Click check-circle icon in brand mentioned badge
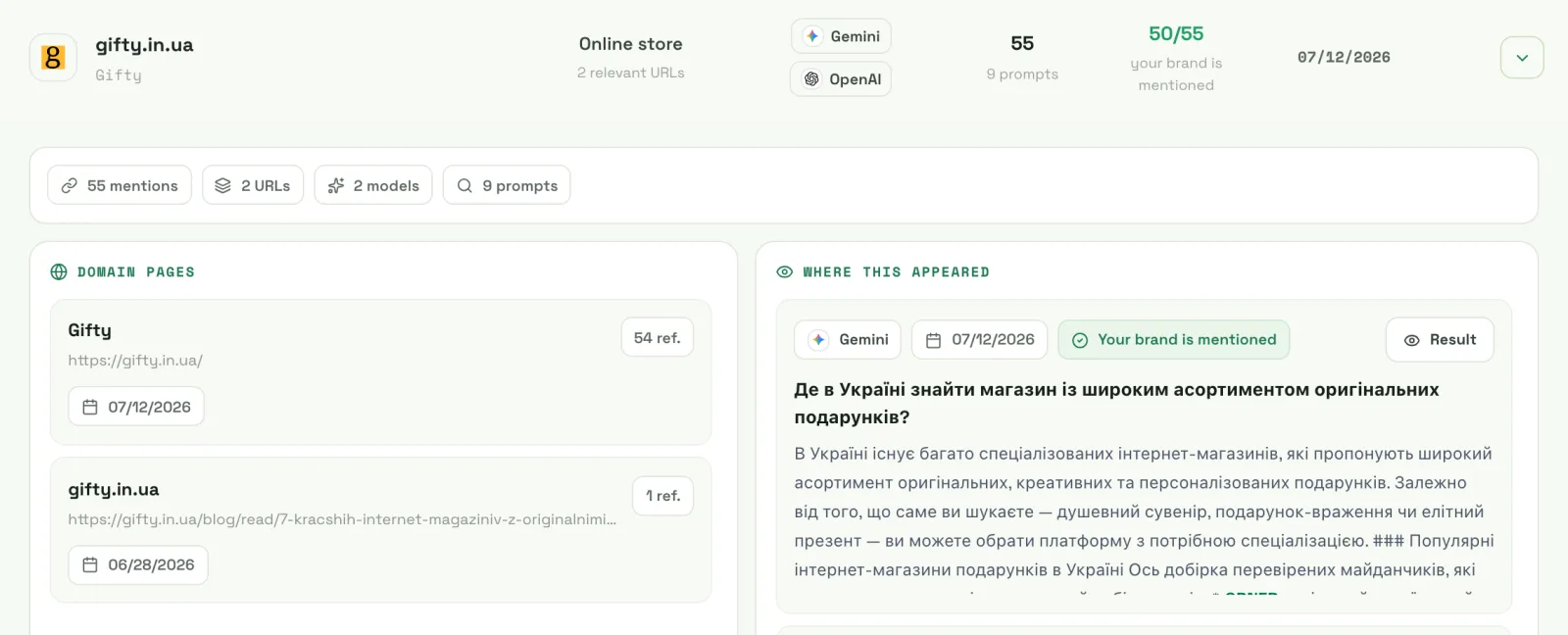The height and width of the screenshot is (635, 1568). pos(1080,340)
